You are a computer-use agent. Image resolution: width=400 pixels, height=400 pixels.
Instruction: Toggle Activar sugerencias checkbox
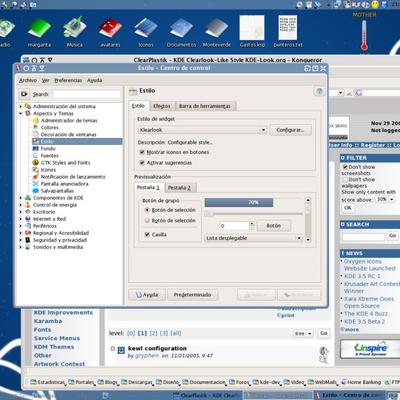142,163
